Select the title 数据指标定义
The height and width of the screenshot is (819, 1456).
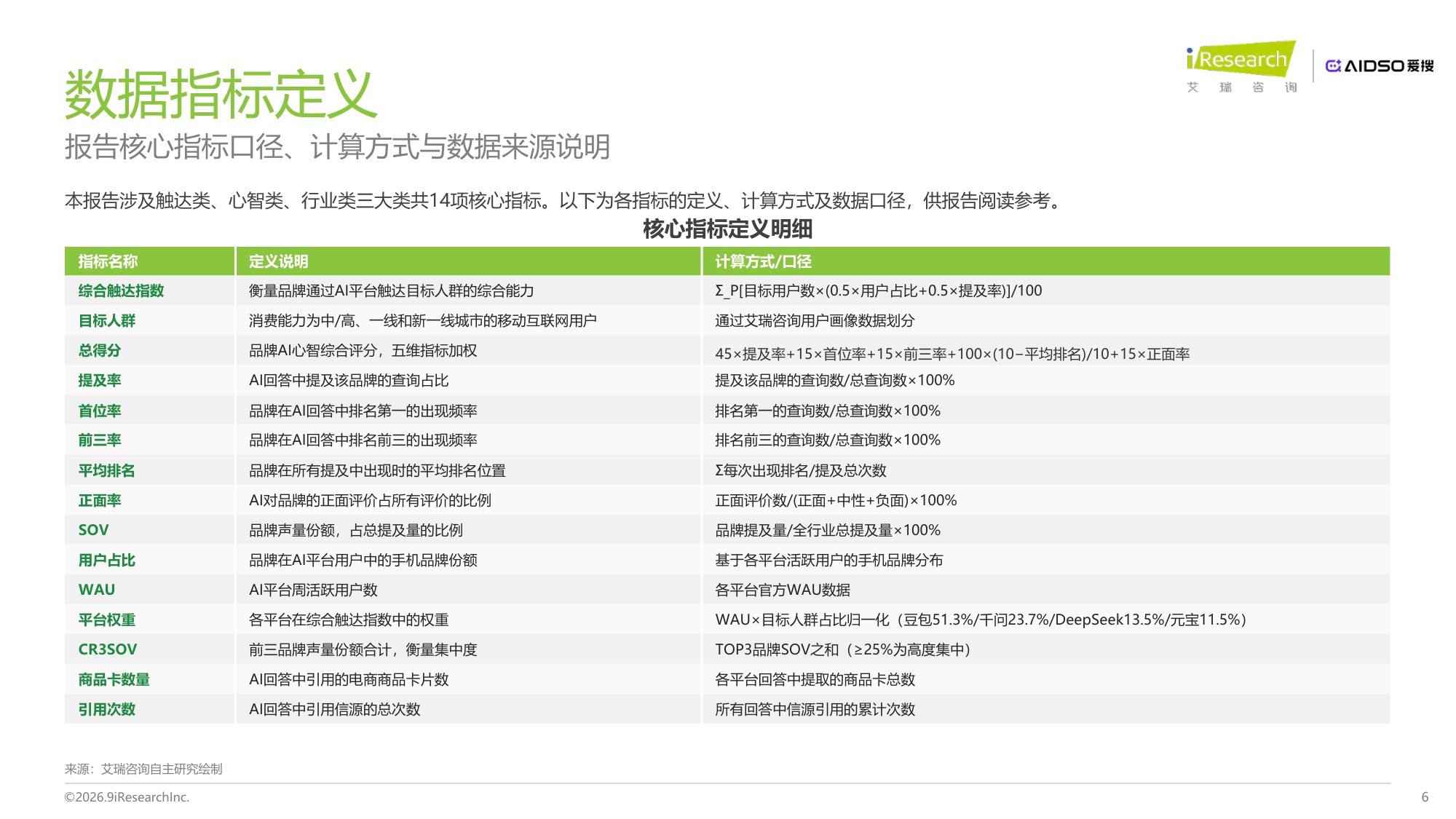(221, 95)
